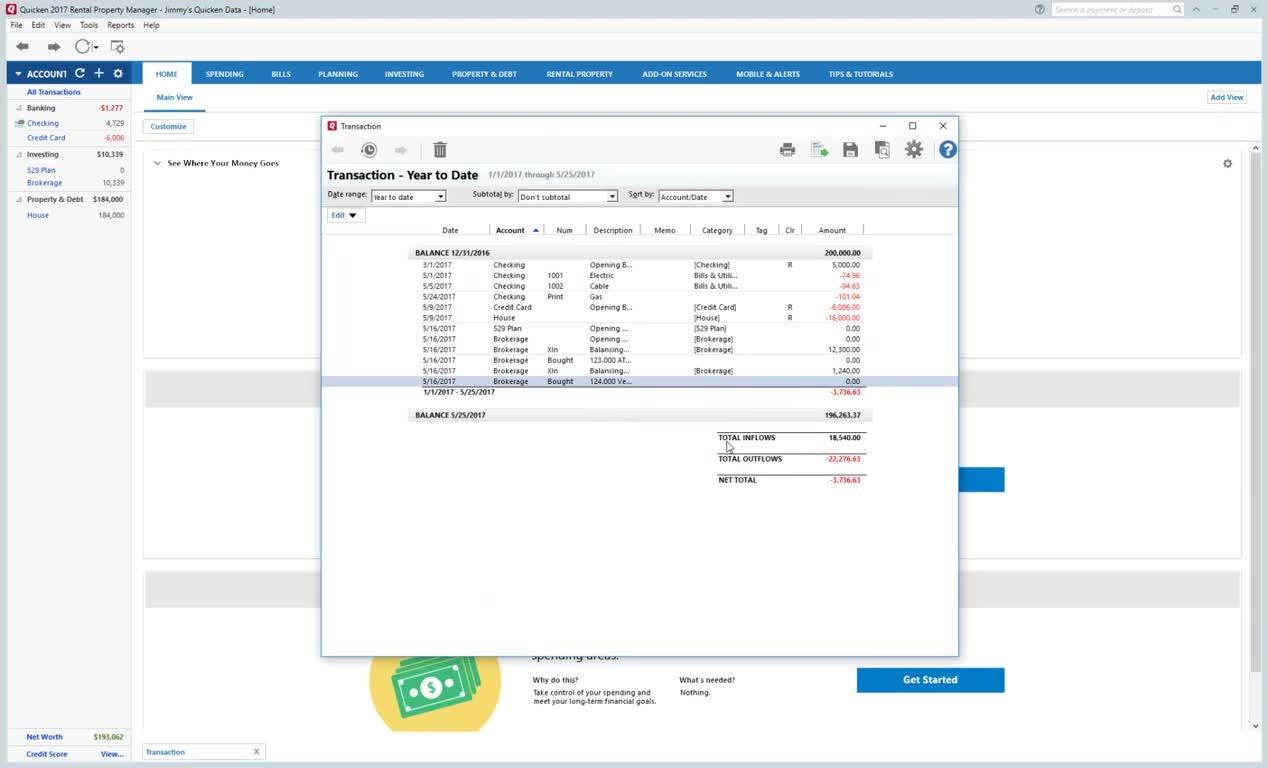Click the report Help question mark icon
1268x768 pixels.
pos(947,150)
